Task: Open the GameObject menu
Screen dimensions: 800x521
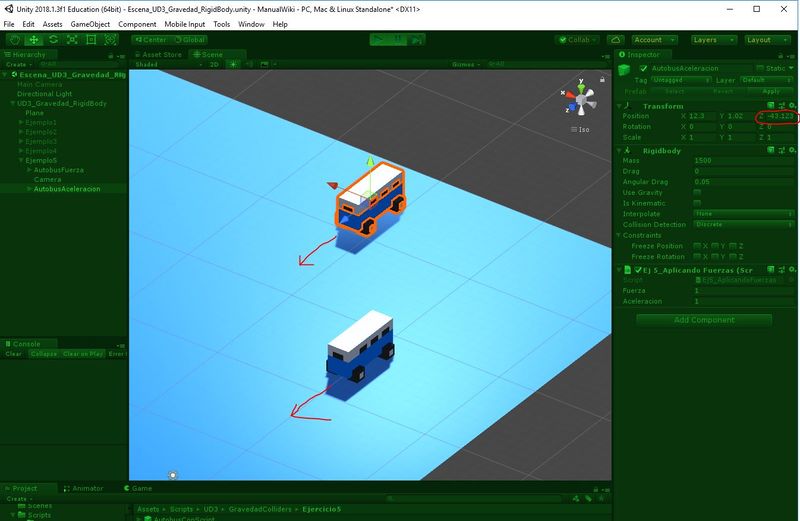Action: click(90, 24)
